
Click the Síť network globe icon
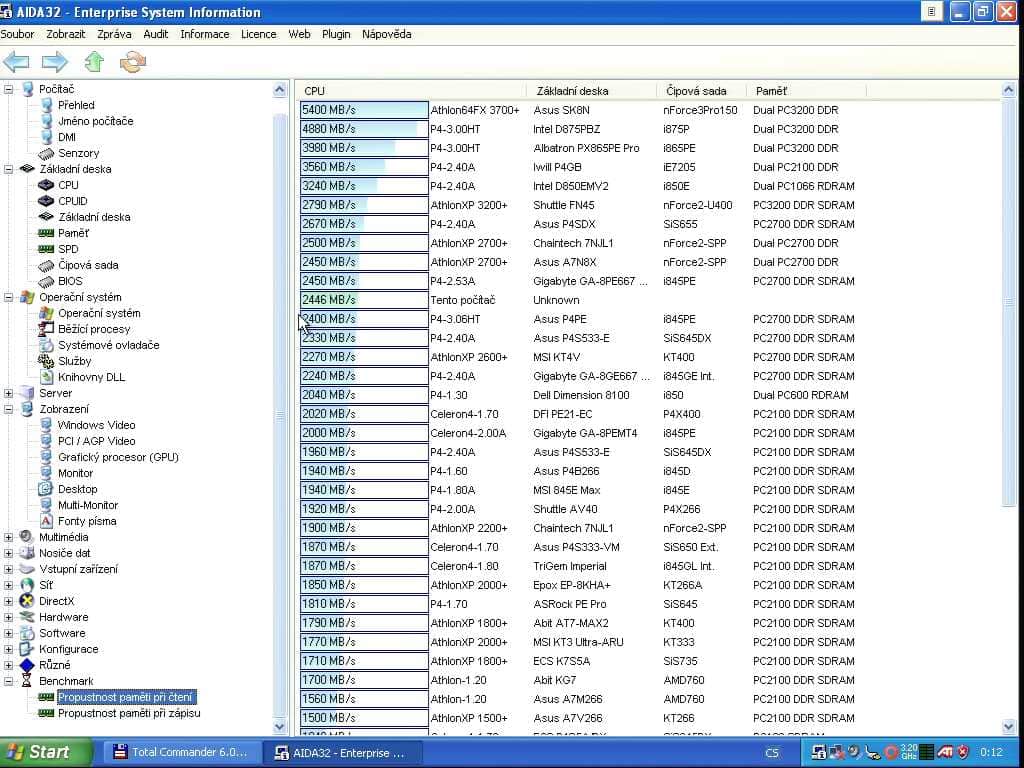27,585
